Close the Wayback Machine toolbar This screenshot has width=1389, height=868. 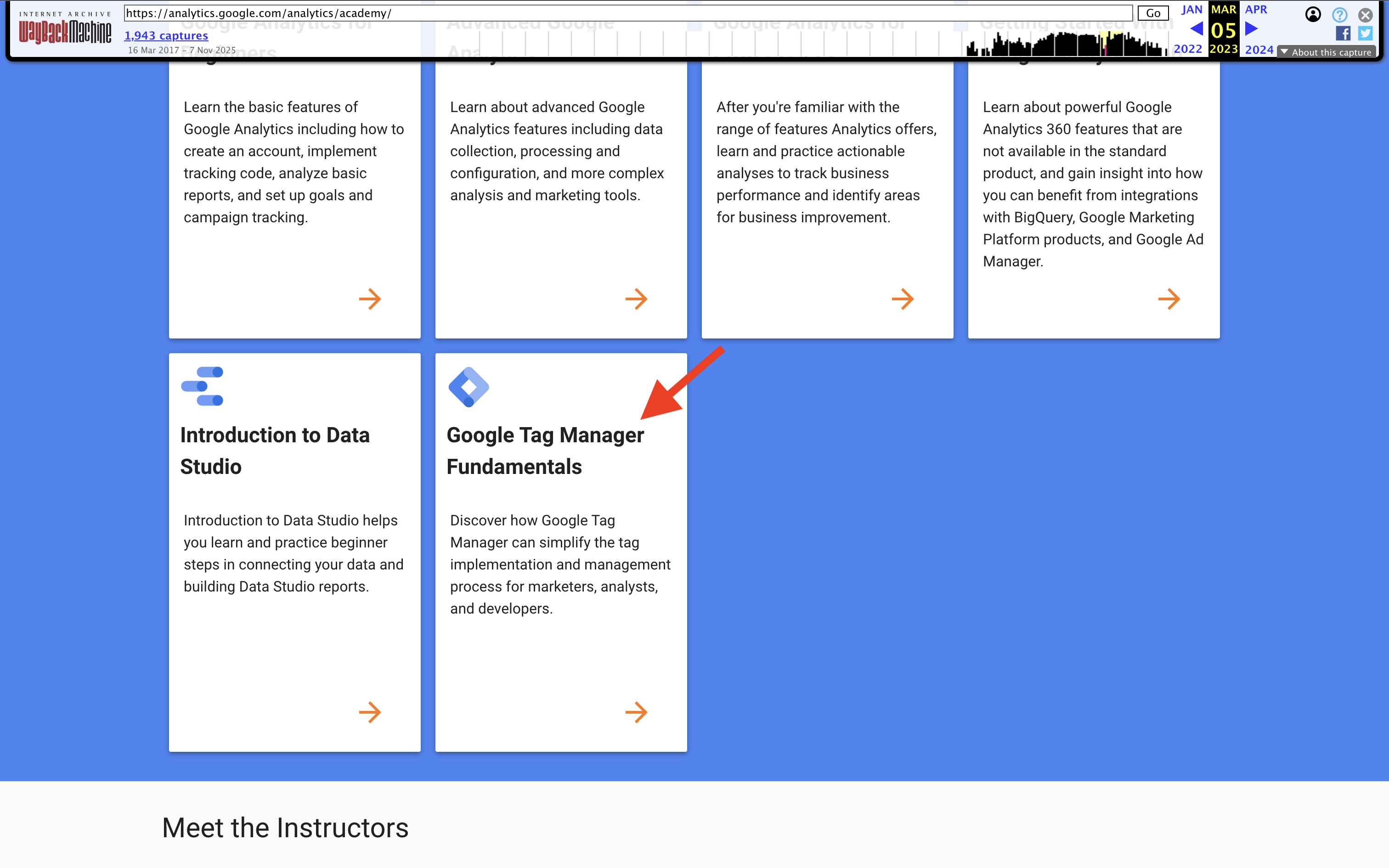[x=1365, y=15]
